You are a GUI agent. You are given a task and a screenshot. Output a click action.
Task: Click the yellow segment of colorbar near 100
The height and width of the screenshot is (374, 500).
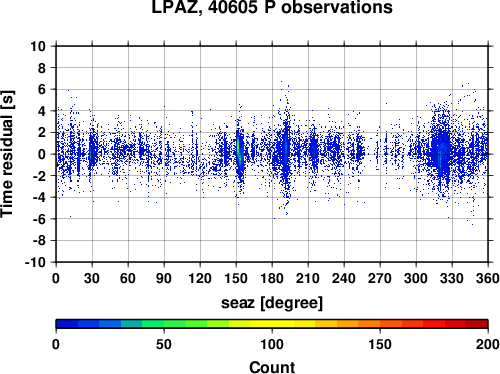[272, 324]
